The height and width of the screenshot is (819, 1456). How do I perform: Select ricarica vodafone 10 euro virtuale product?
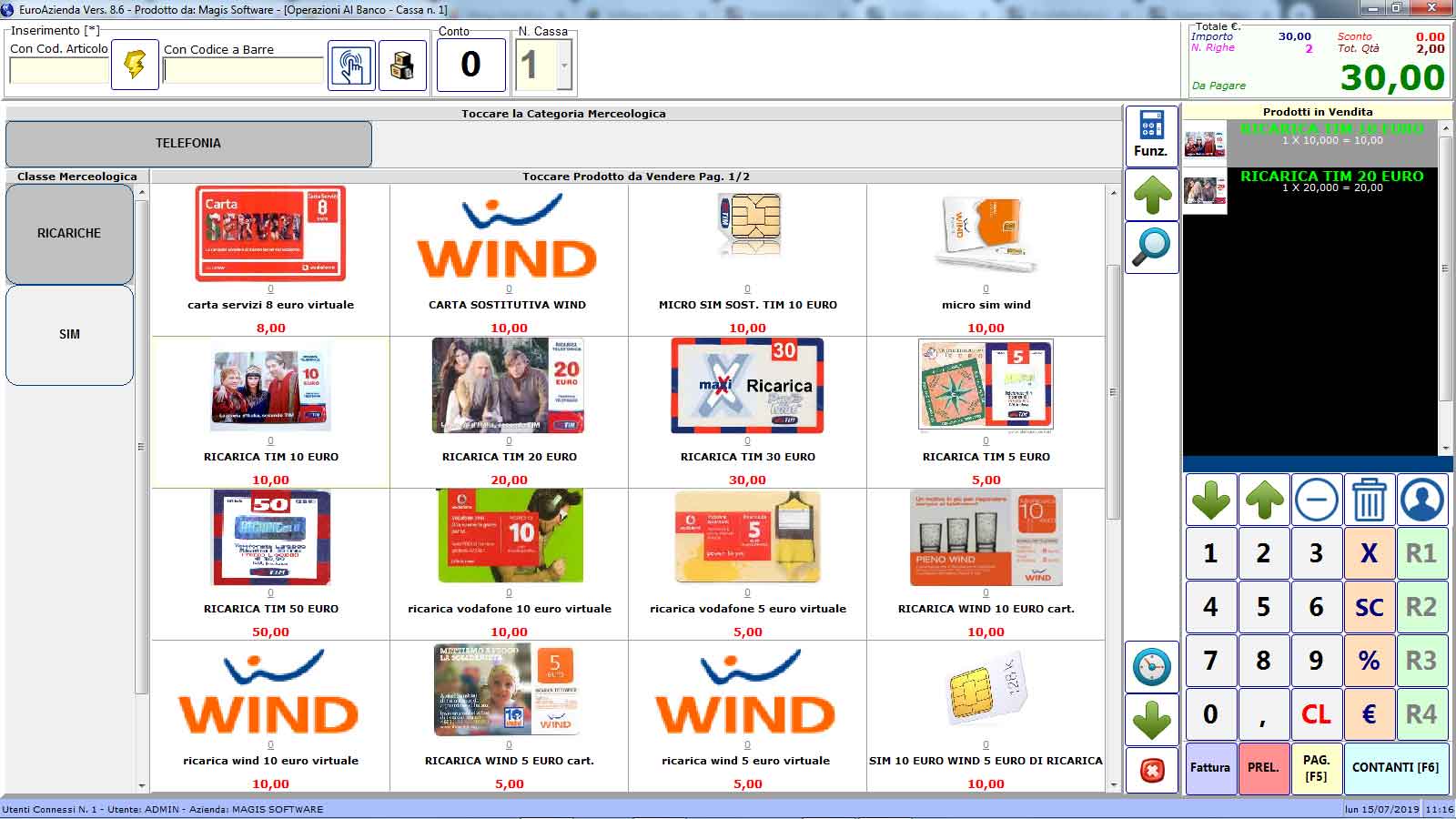(509, 564)
